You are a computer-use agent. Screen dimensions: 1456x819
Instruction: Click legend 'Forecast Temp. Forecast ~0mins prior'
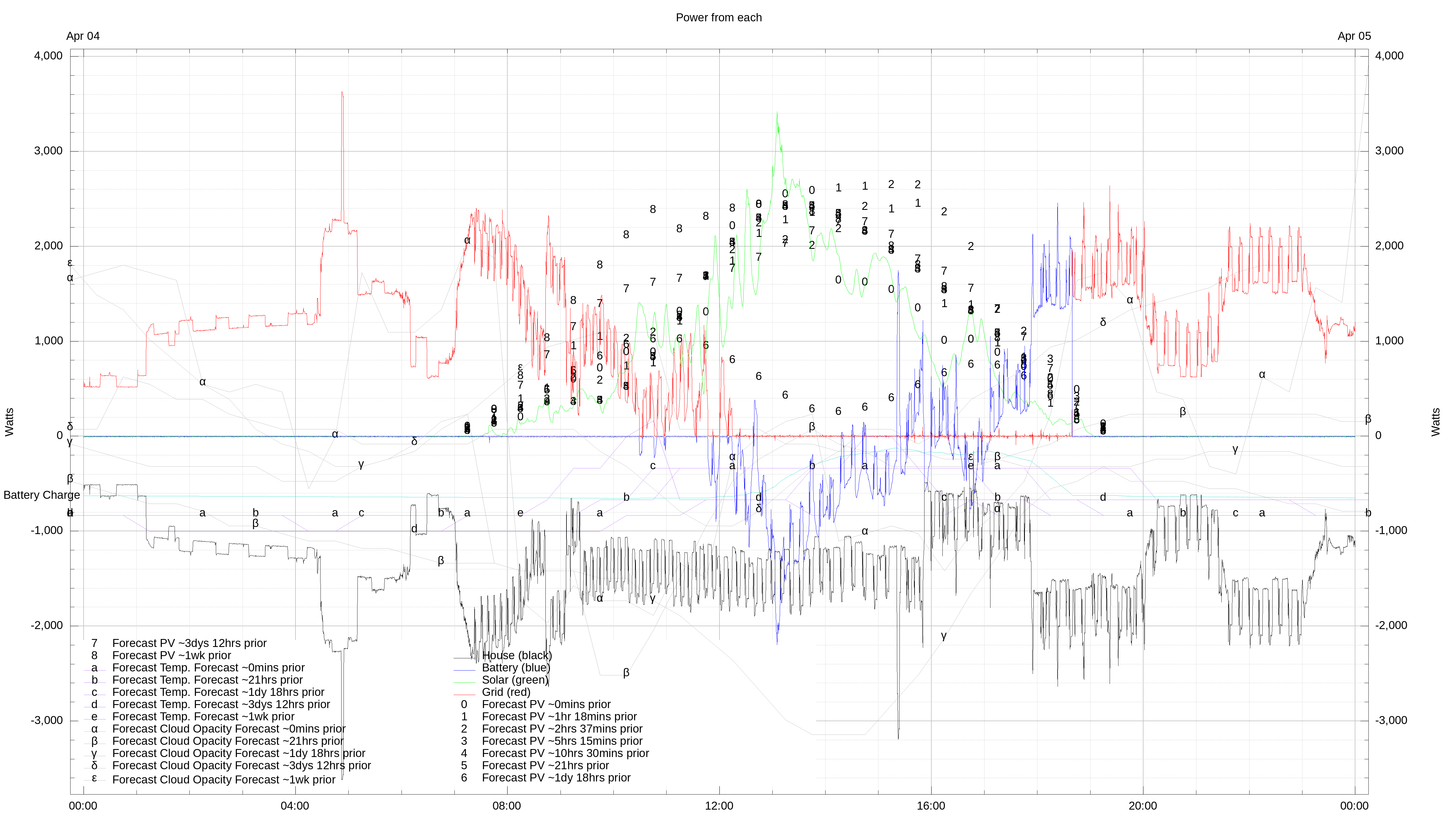point(208,667)
